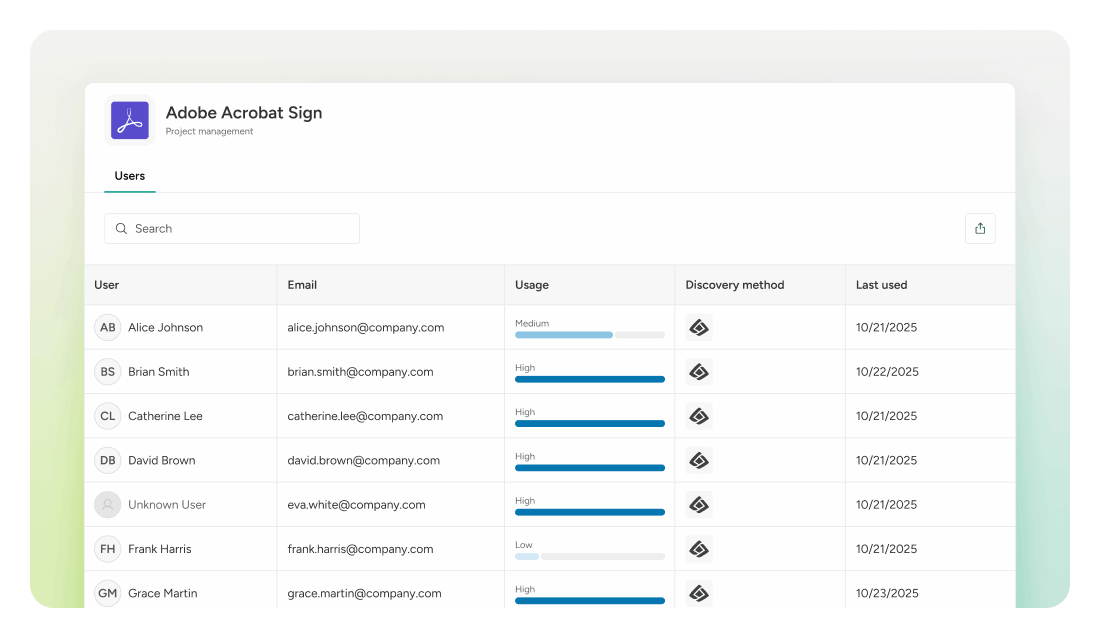The height and width of the screenshot is (636, 1100).
Task: Click Frank Harris's discovery method icon
Action: (x=699, y=549)
